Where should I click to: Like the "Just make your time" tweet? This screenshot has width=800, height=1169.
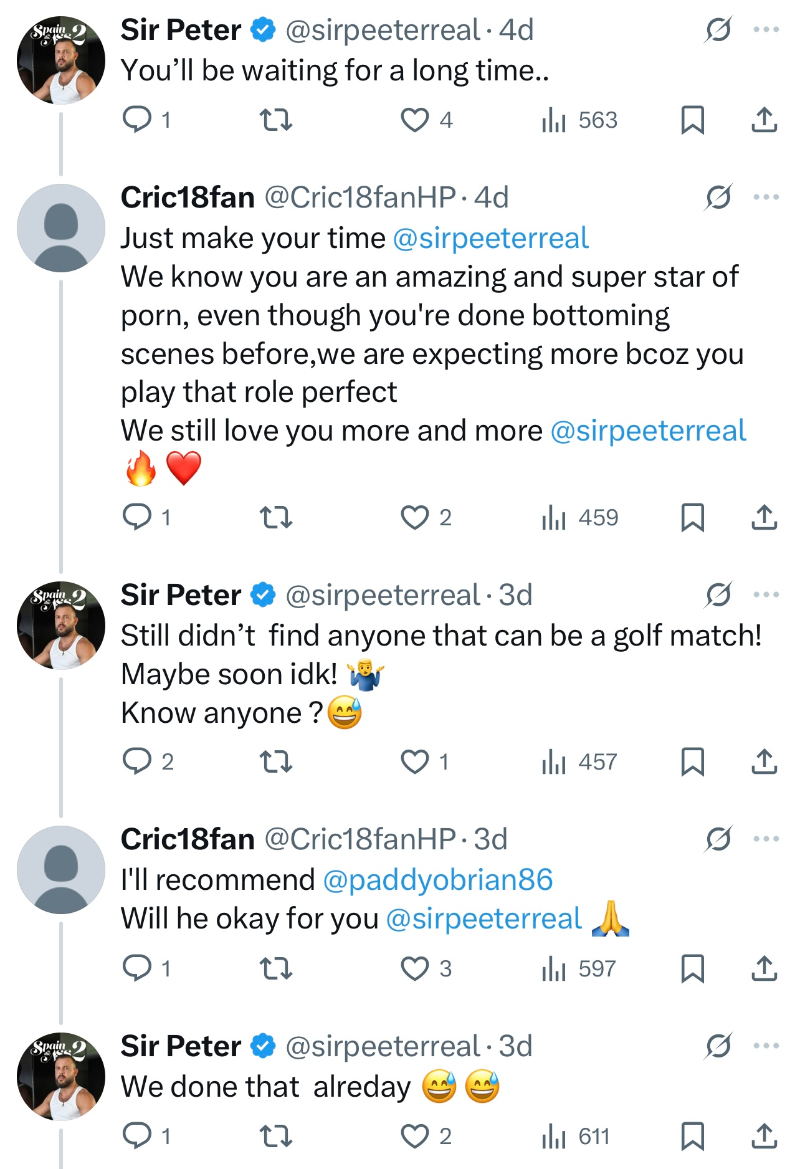click(414, 517)
